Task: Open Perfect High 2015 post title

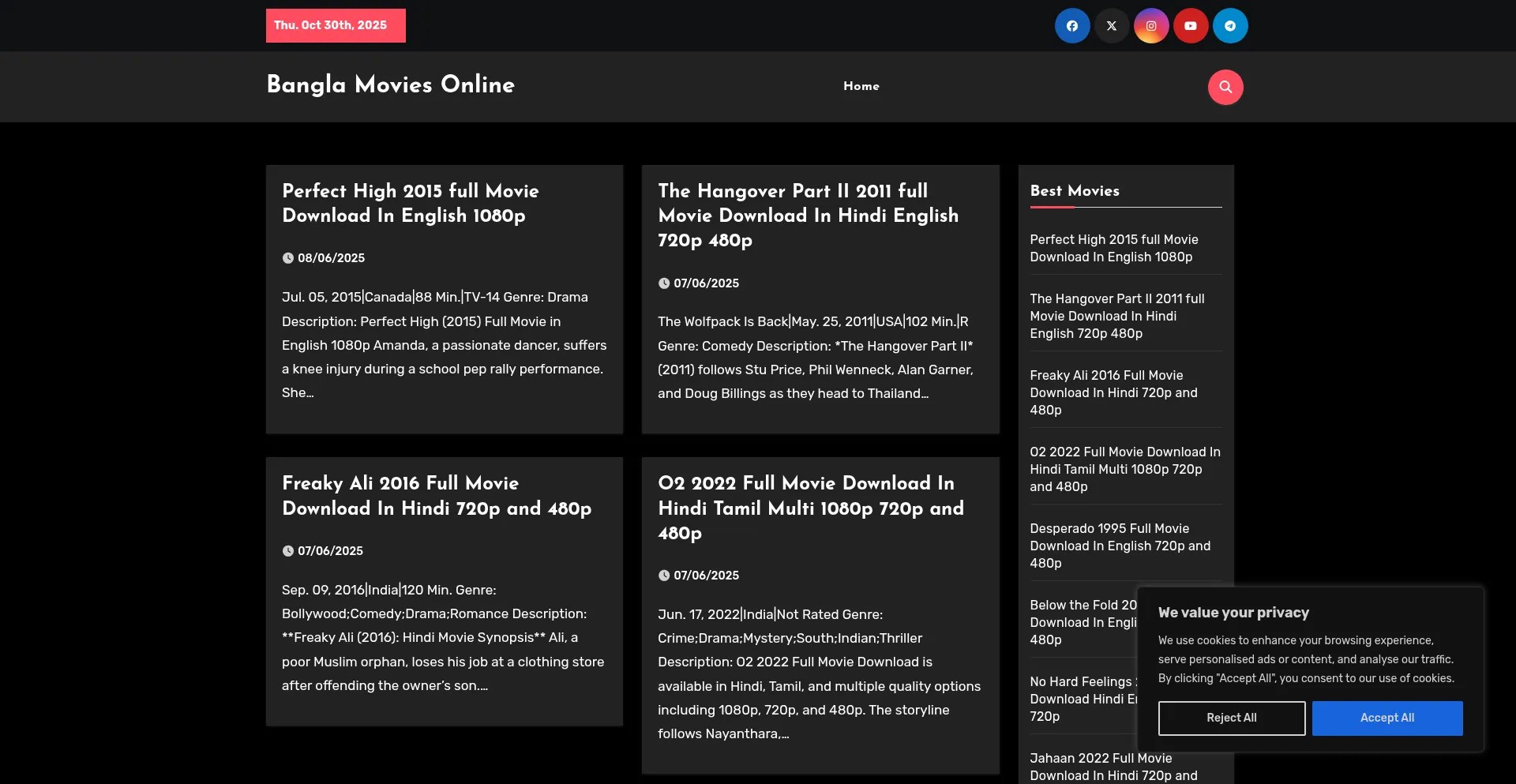Action: (x=410, y=203)
